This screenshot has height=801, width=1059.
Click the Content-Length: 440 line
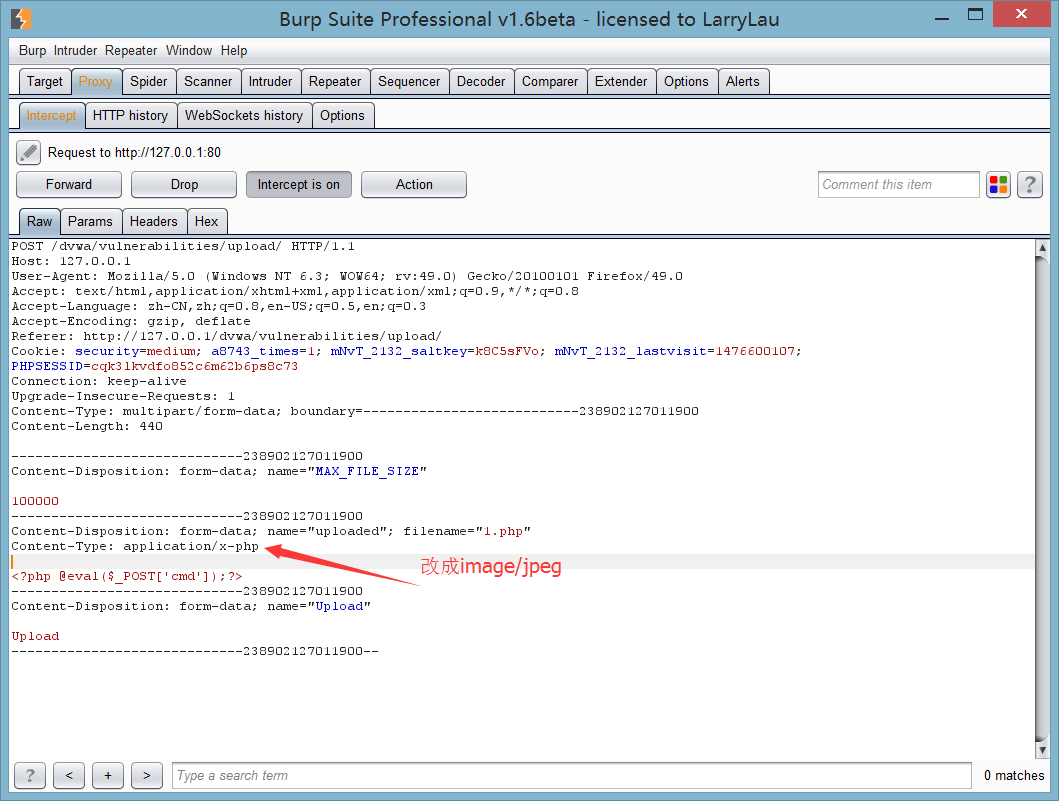[87, 426]
